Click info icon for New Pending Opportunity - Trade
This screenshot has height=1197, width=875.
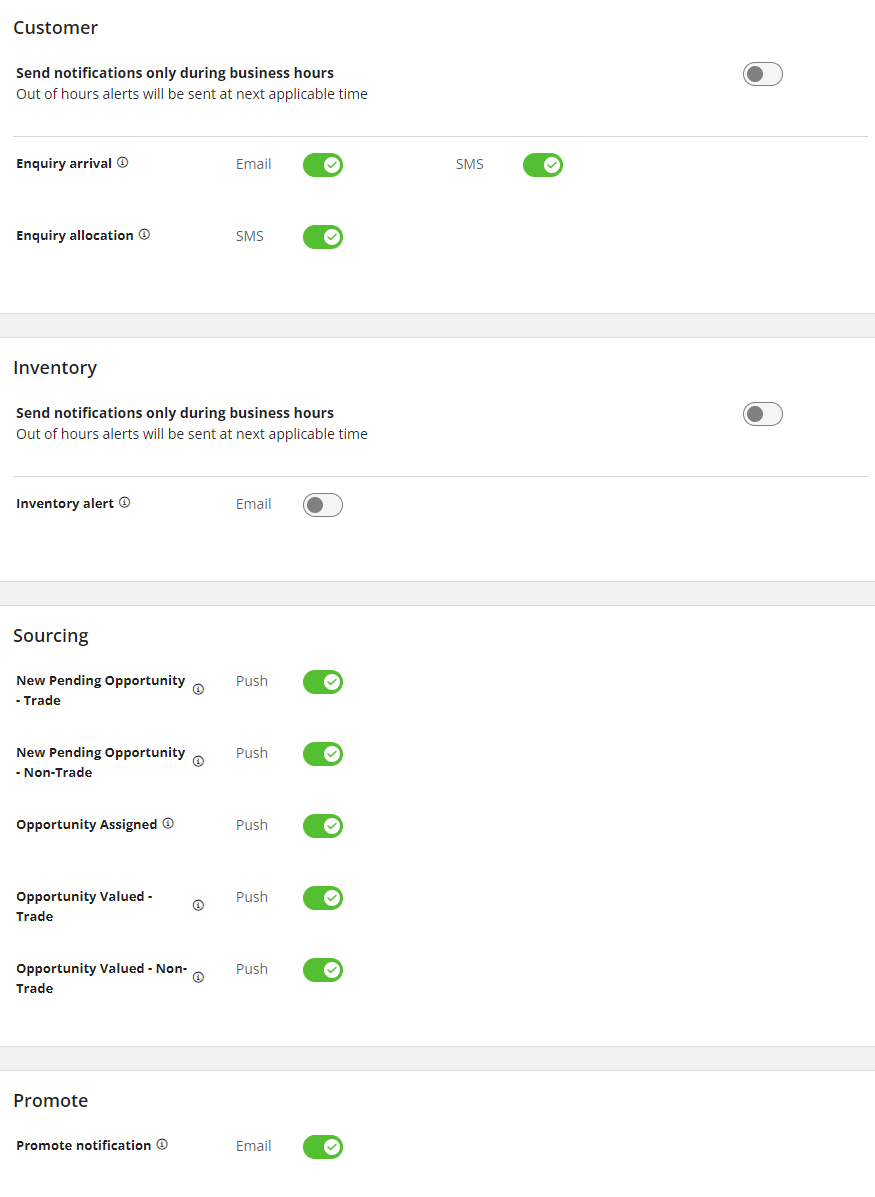pyautogui.click(x=198, y=689)
